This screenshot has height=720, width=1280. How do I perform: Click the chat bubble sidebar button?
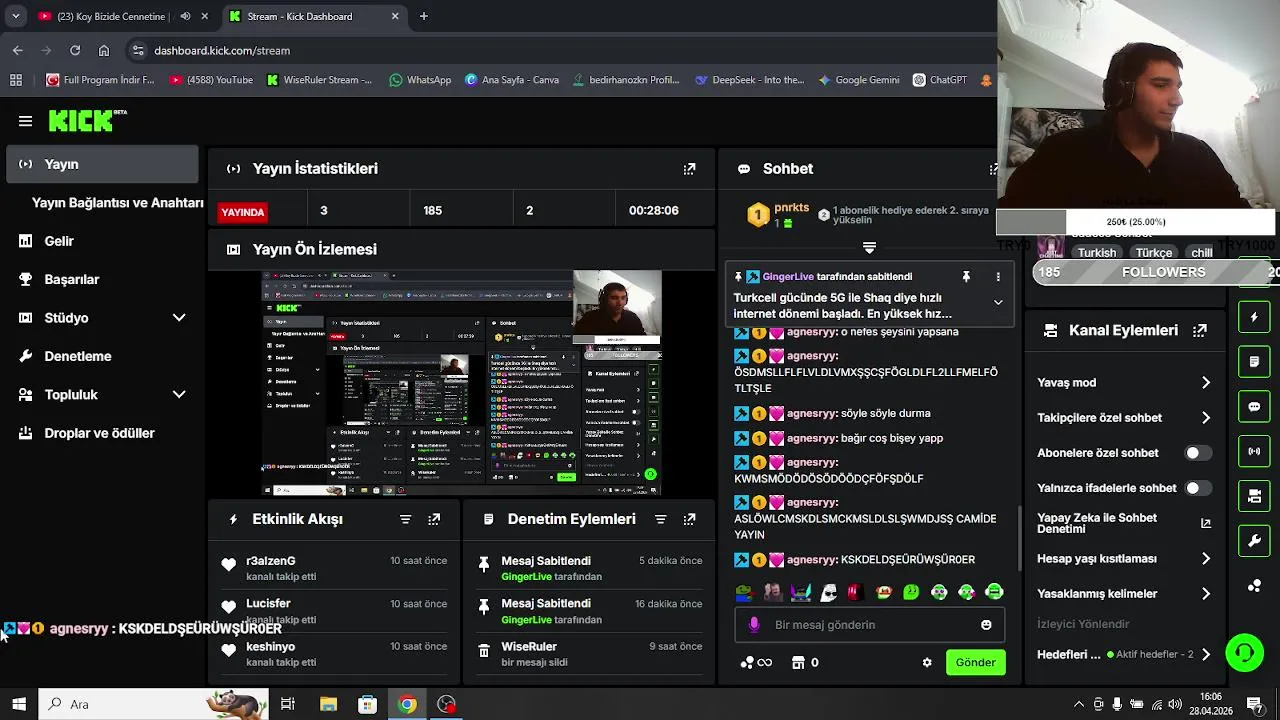tap(1254, 407)
